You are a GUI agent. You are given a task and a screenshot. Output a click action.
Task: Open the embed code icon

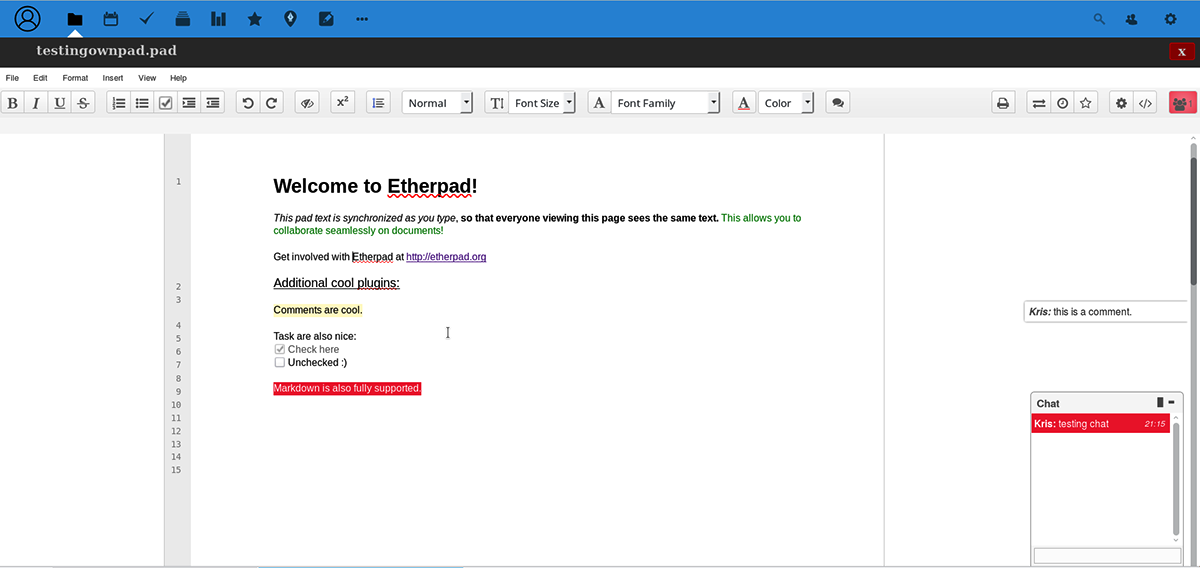[1146, 103]
